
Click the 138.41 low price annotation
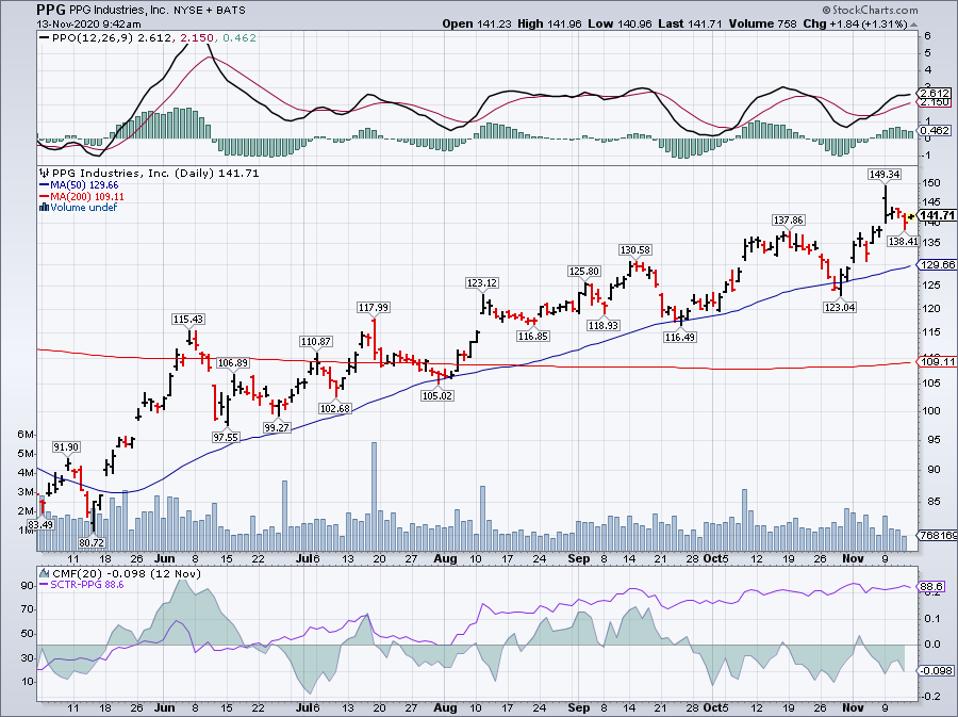(903, 241)
